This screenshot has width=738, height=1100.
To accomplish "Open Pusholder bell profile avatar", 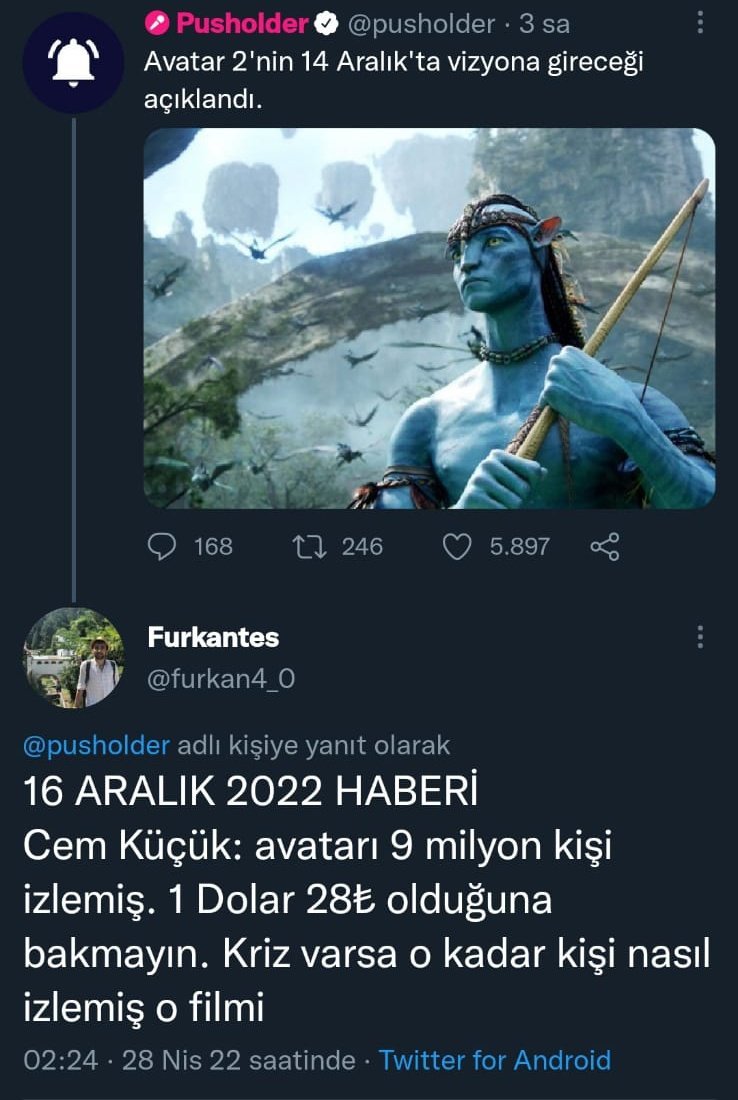I will [74, 63].
